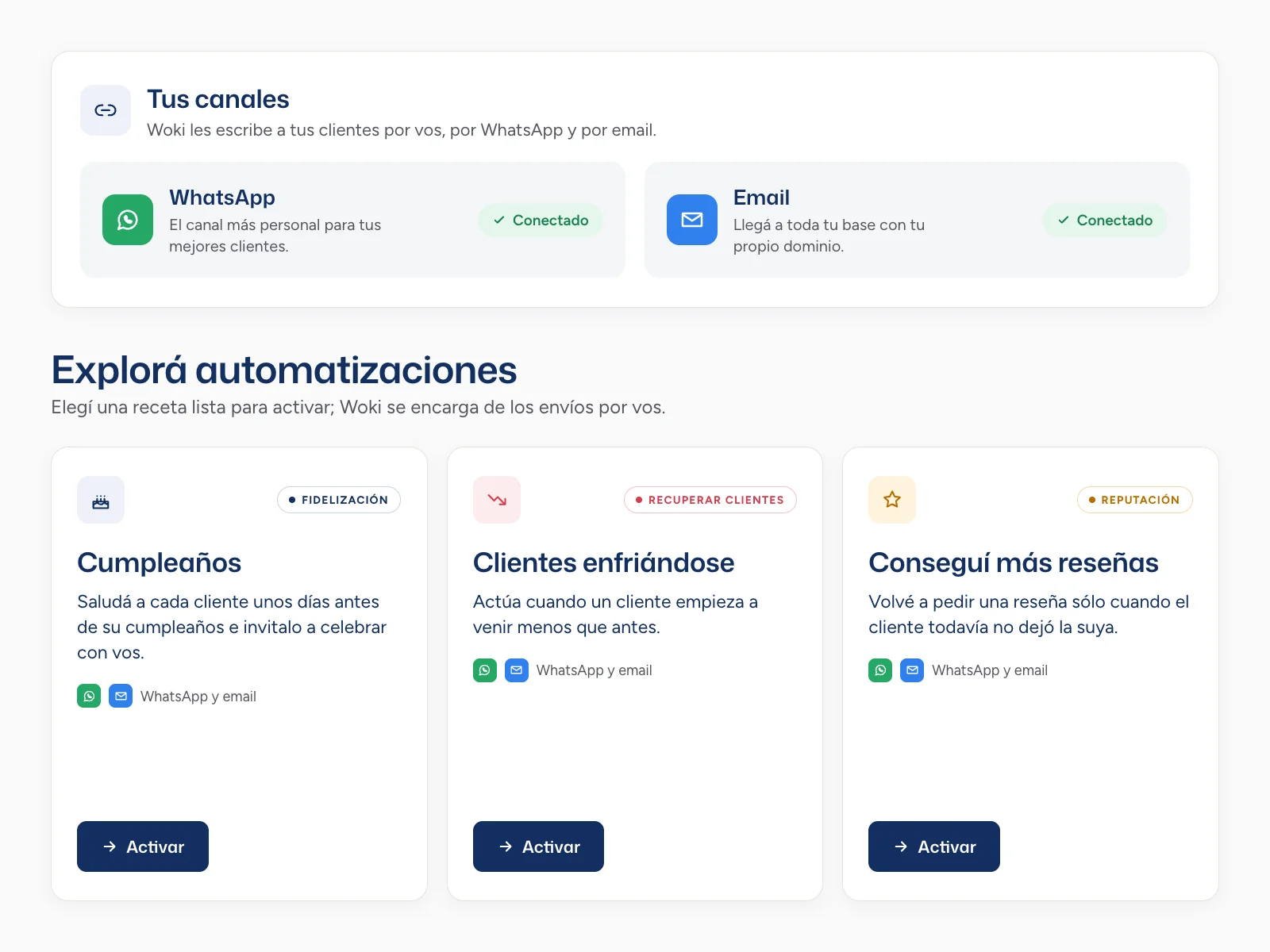
Task: Click small email icon in Conseguí más reseñas card
Action: click(912, 670)
